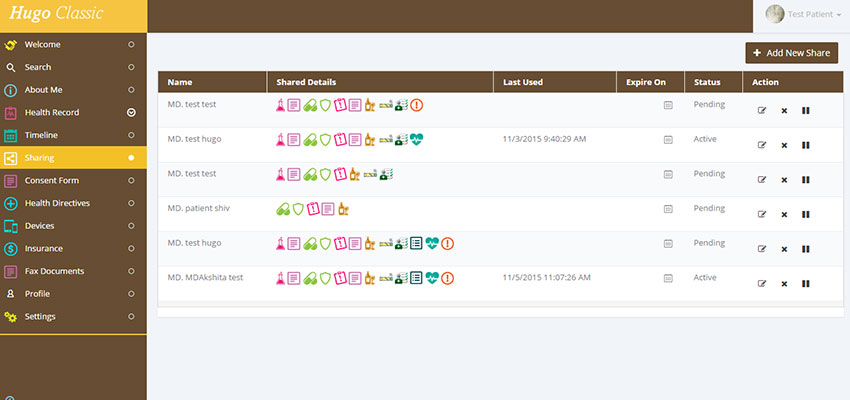Click the heart-rate icon in Active MD. test hugo row
Screen dimensions: 850x400
click(x=416, y=140)
